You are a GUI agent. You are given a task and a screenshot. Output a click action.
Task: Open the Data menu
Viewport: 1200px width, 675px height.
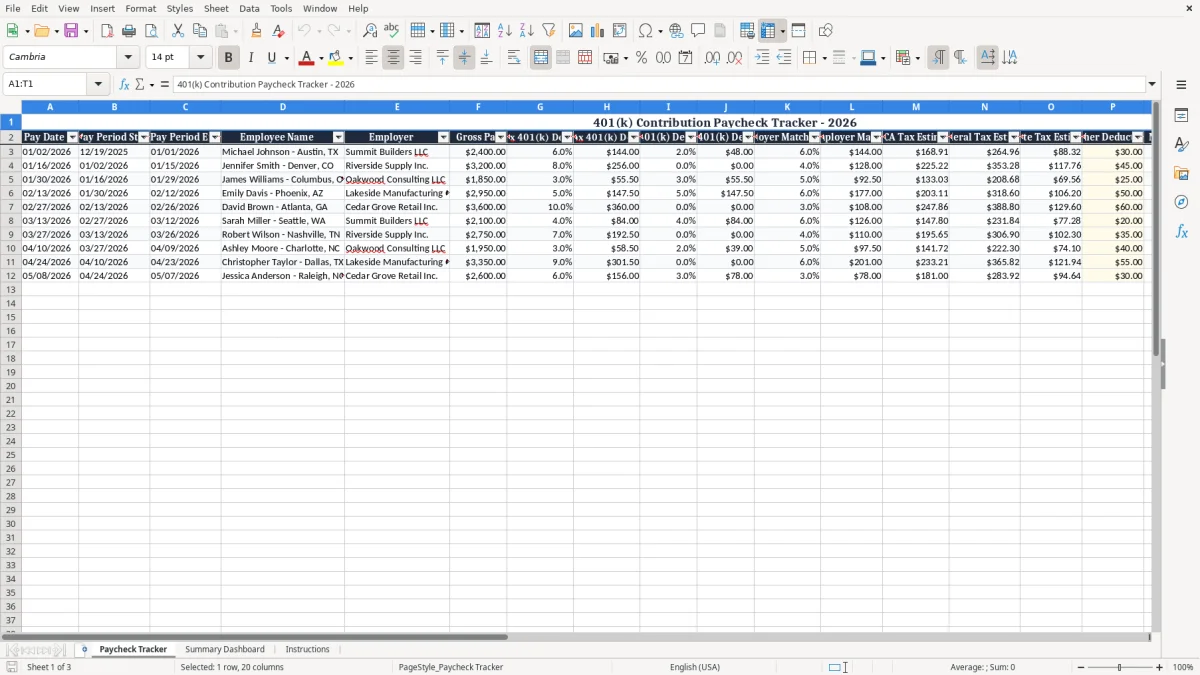click(249, 8)
